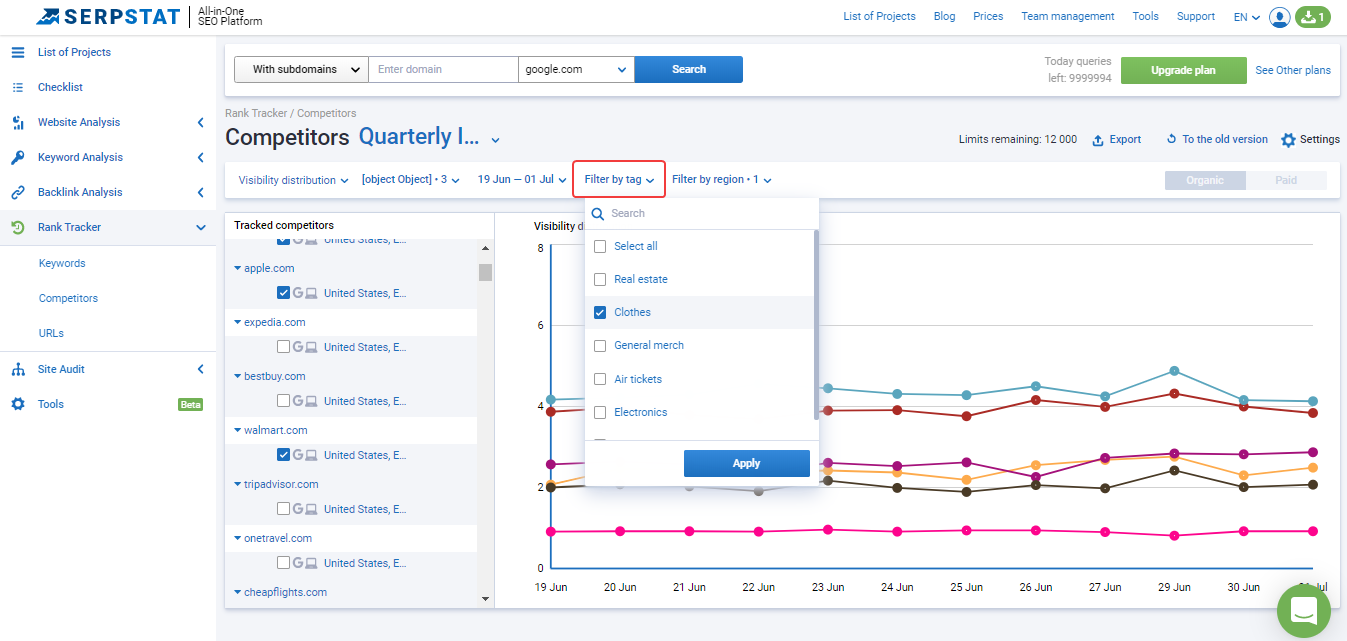Click the Backlink Analysis chain icon
Screen dimensions: 1347x641
coord(18,192)
